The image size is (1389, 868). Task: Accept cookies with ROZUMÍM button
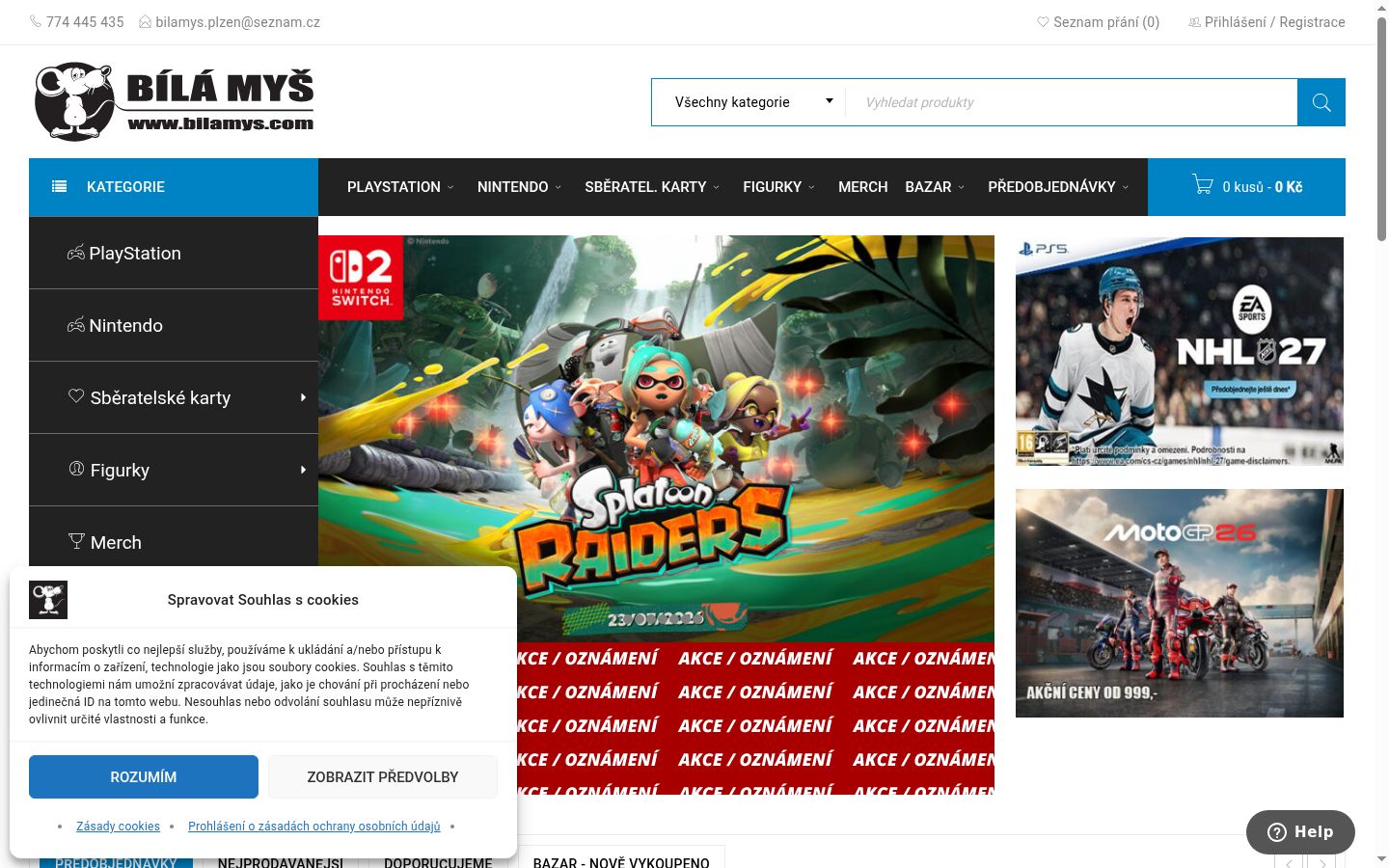click(x=144, y=777)
